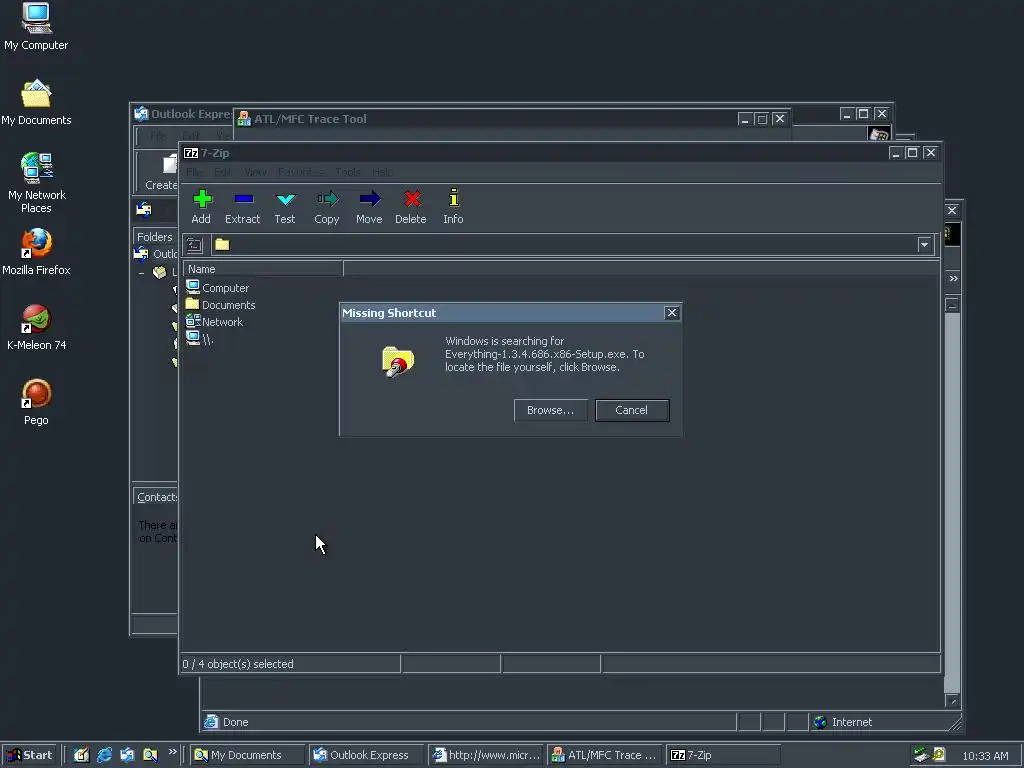Click the 7z icon in the 7-Zip title bar

(x=191, y=153)
